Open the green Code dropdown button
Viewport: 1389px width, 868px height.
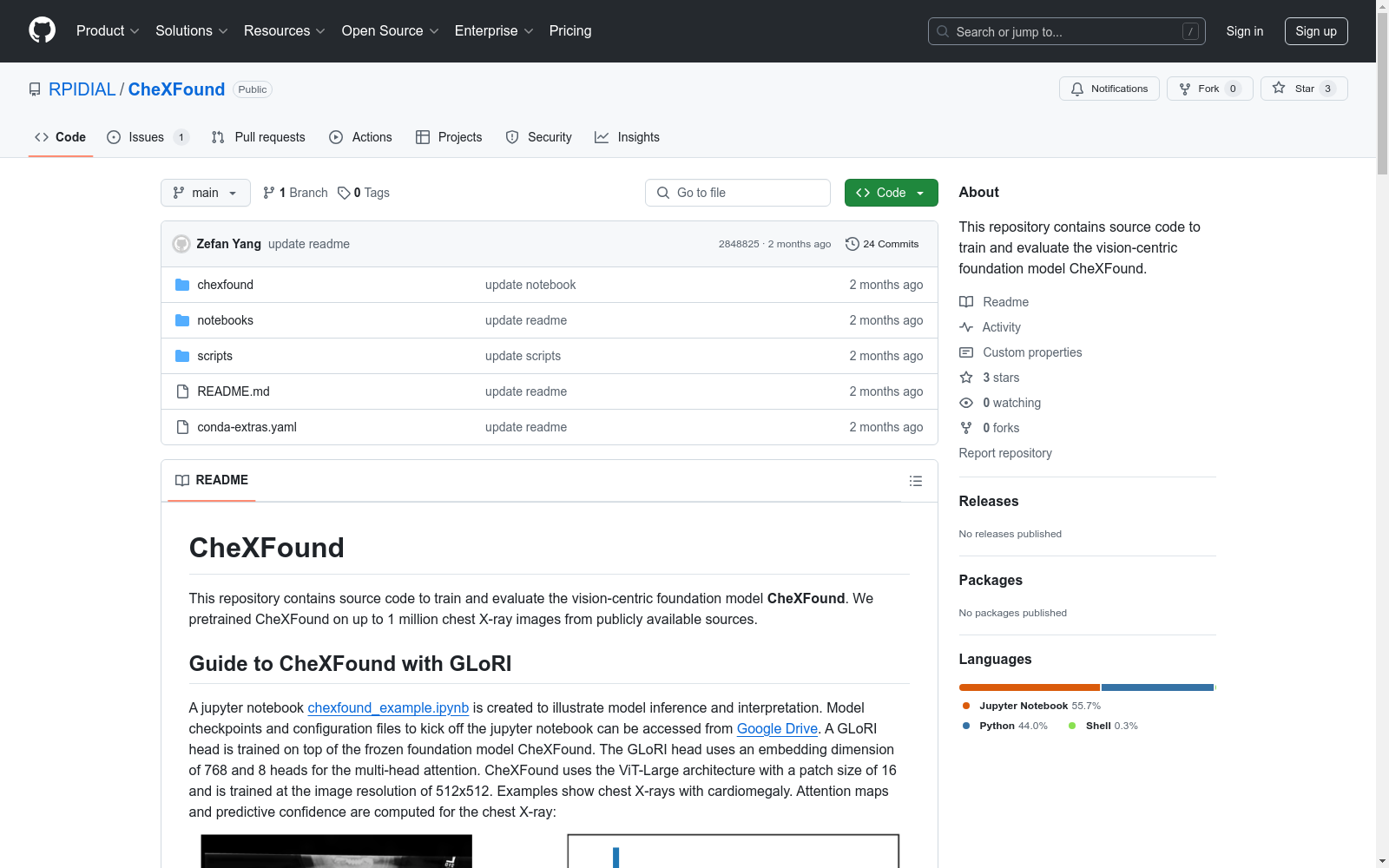coord(891,193)
